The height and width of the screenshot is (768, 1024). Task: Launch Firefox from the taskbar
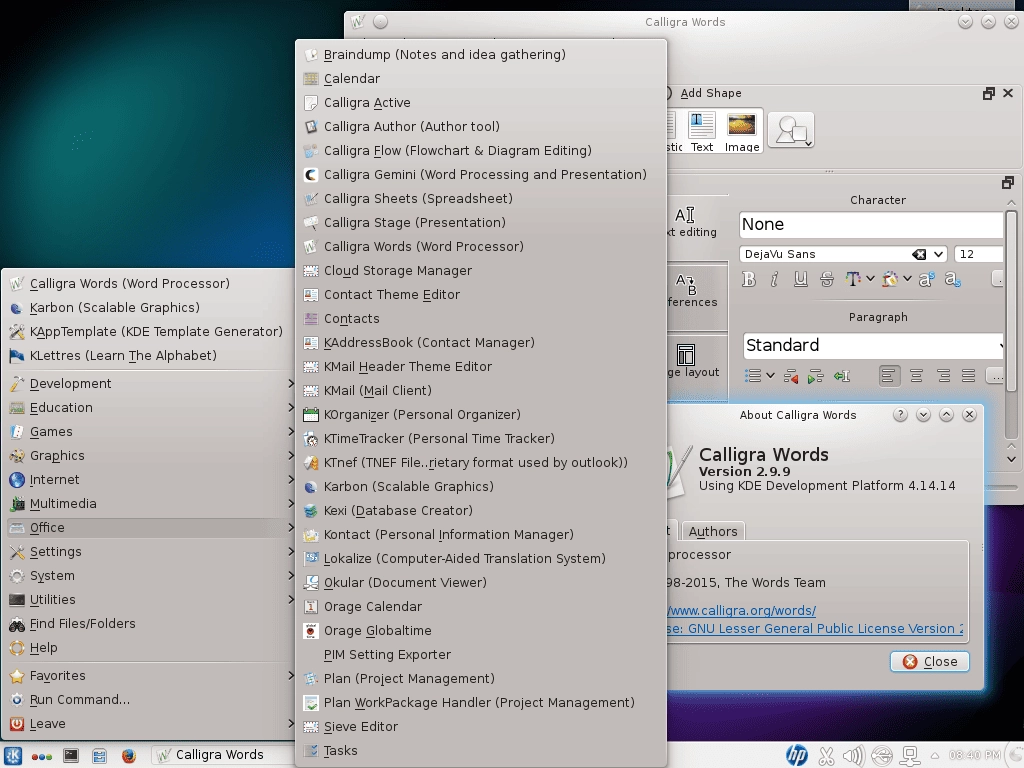point(129,756)
